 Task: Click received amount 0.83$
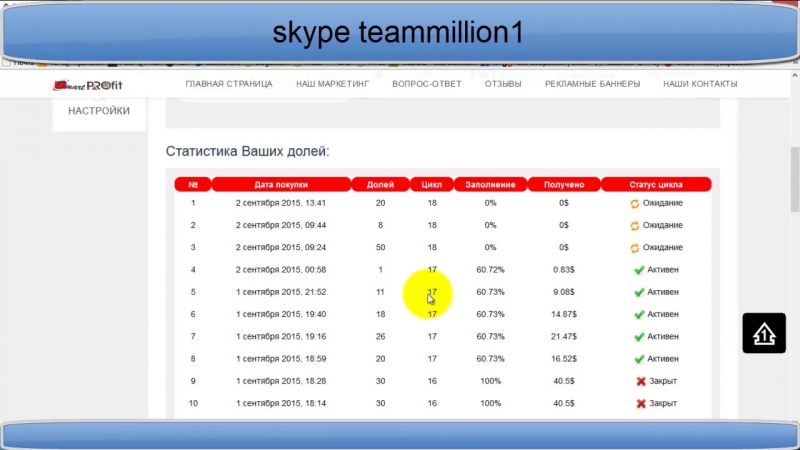point(564,269)
